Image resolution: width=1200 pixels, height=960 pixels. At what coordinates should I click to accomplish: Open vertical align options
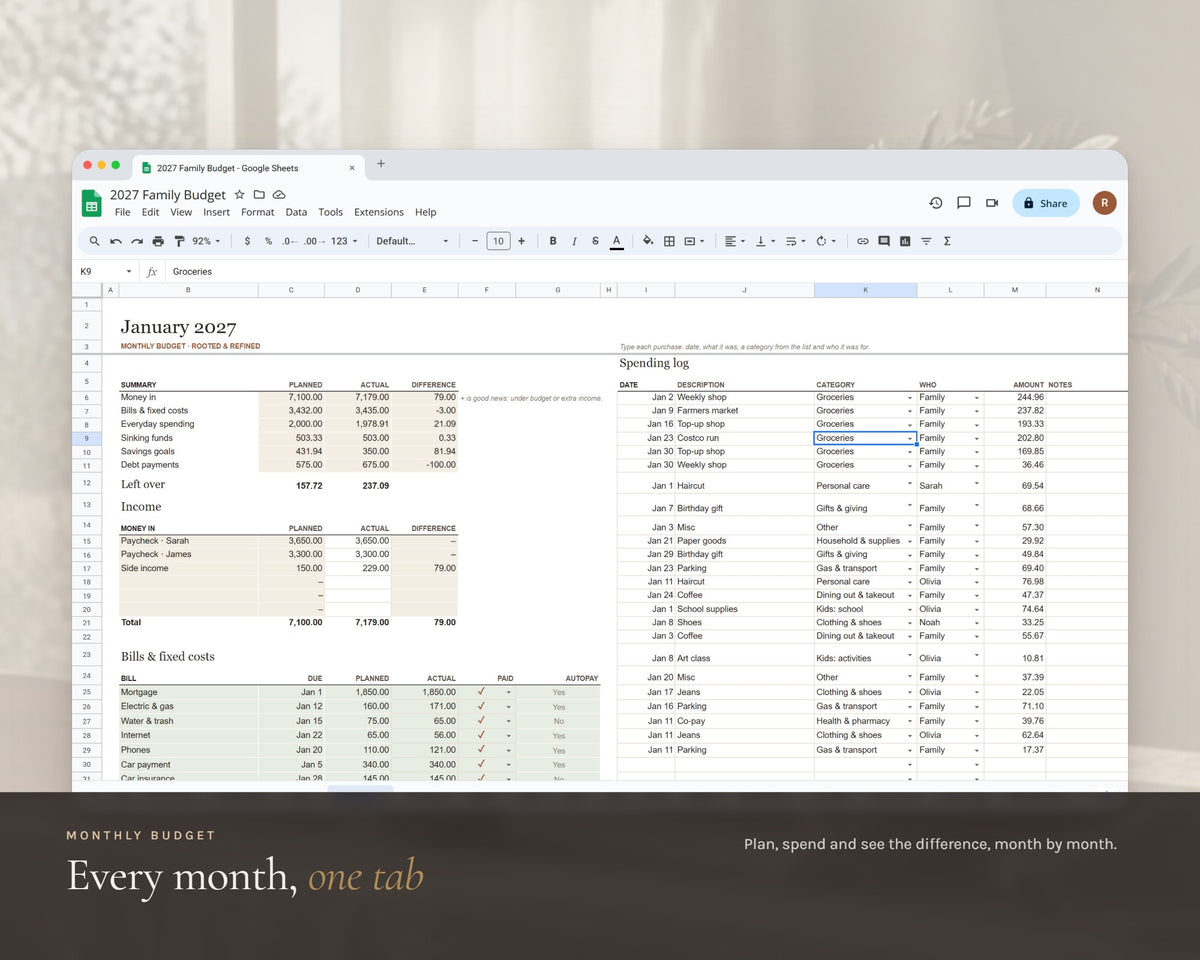tap(764, 241)
